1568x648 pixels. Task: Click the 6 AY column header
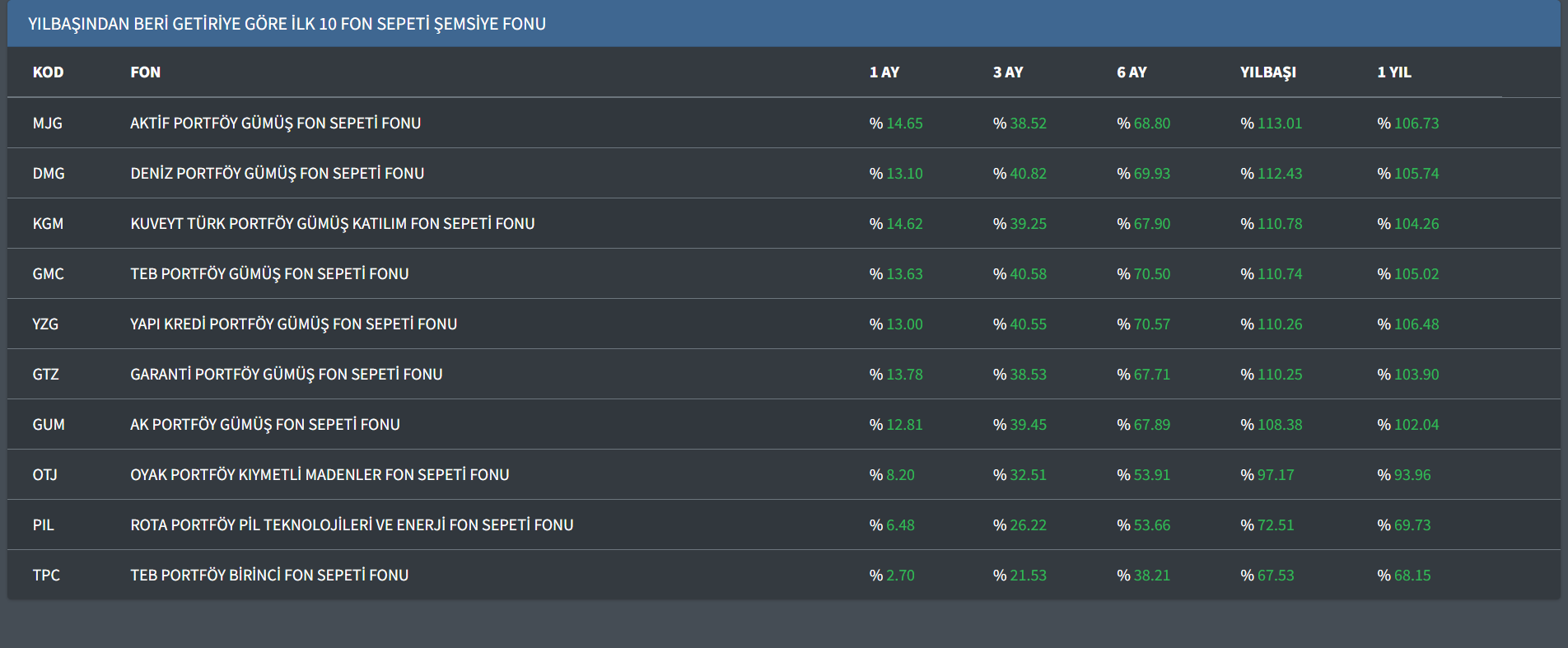pyautogui.click(x=1131, y=72)
